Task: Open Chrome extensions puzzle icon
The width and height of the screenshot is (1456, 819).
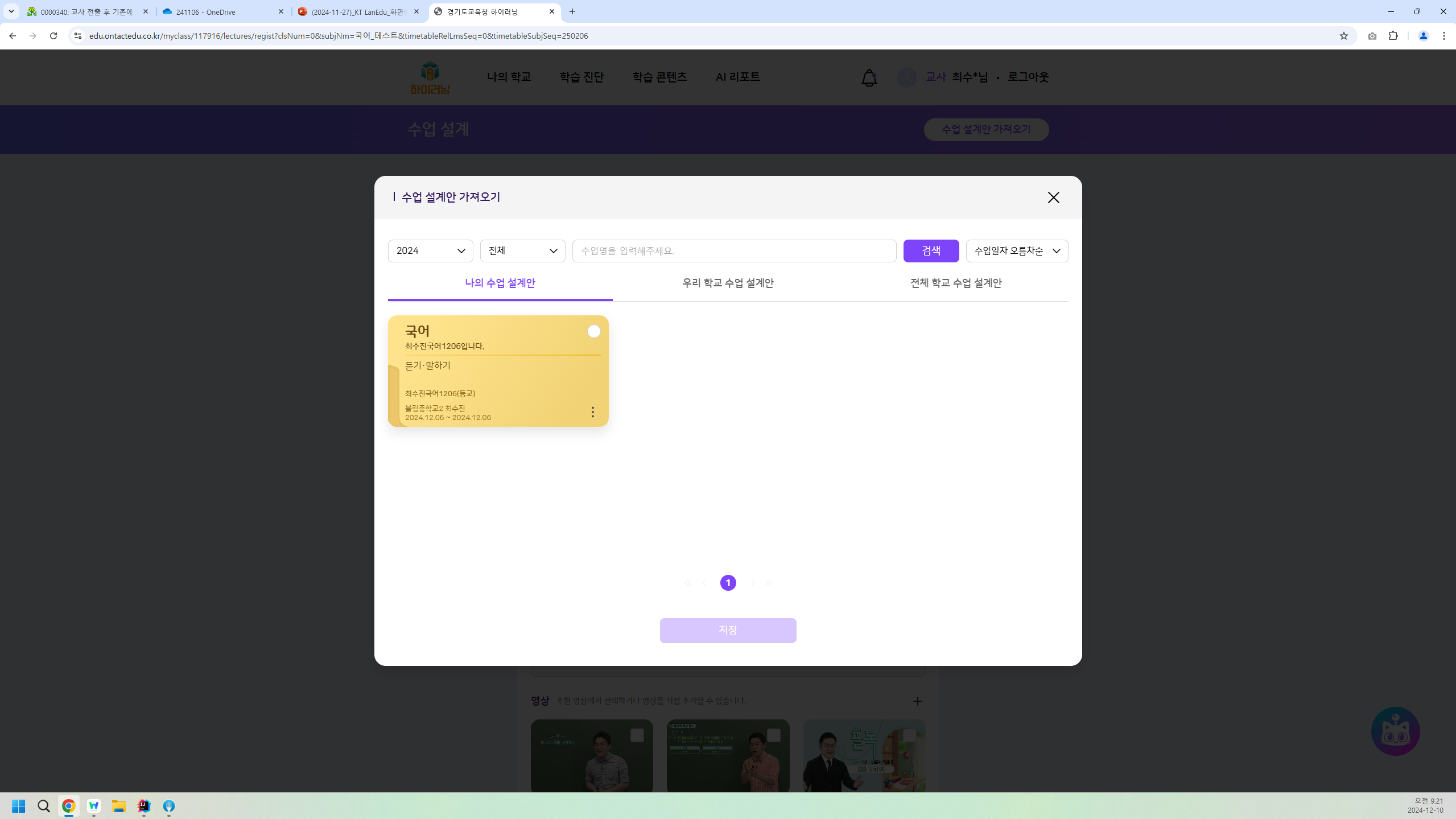Action: (x=1393, y=36)
